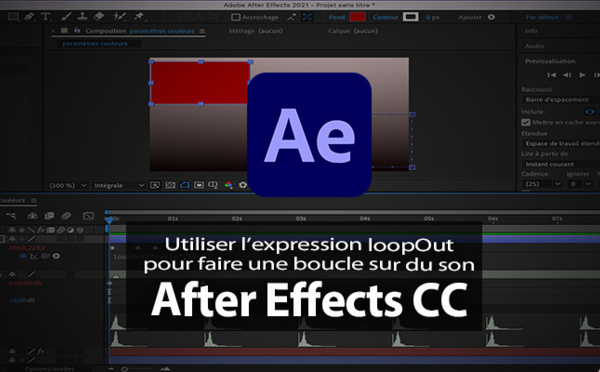Select the Type tool
600x372 pixels.
coord(46,17)
